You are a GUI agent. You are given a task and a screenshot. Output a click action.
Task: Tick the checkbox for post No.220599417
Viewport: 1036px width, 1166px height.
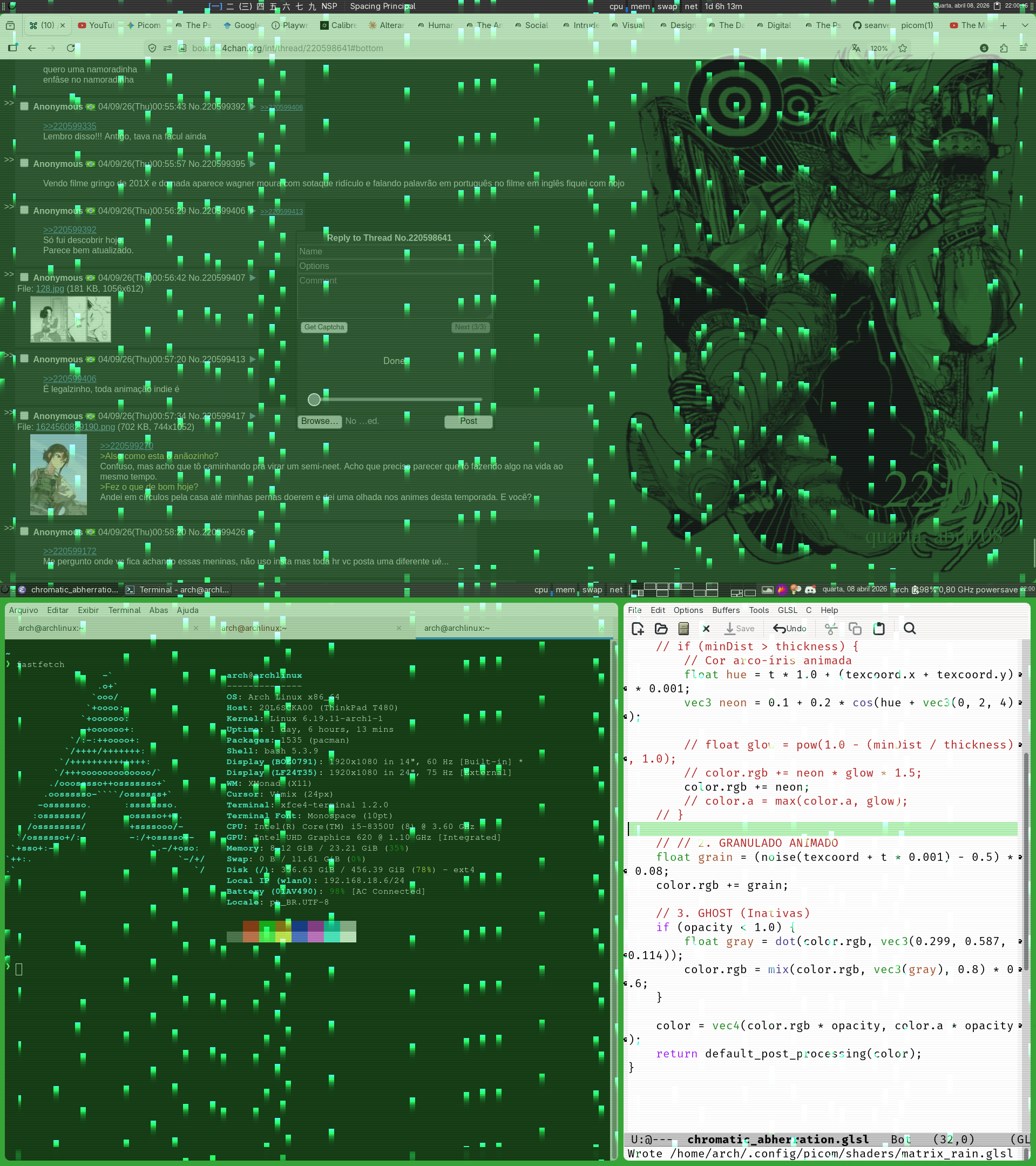(x=24, y=416)
